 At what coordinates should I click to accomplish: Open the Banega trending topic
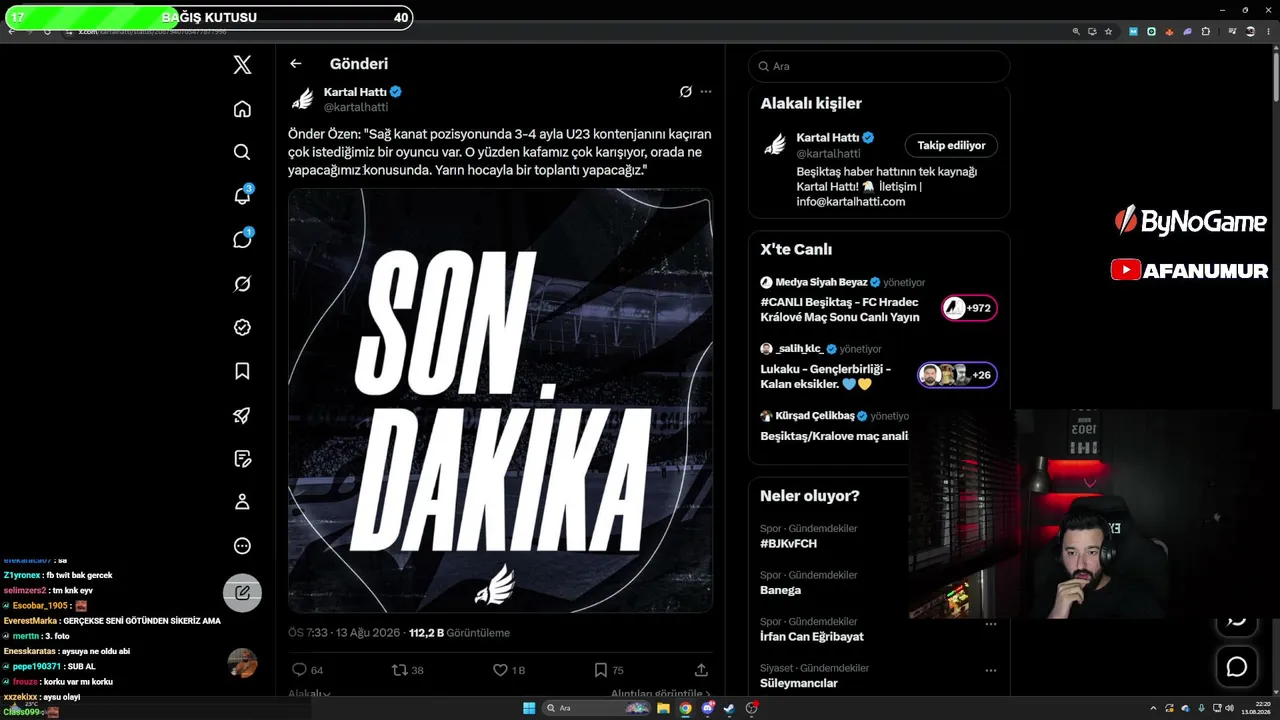(780, 590)
